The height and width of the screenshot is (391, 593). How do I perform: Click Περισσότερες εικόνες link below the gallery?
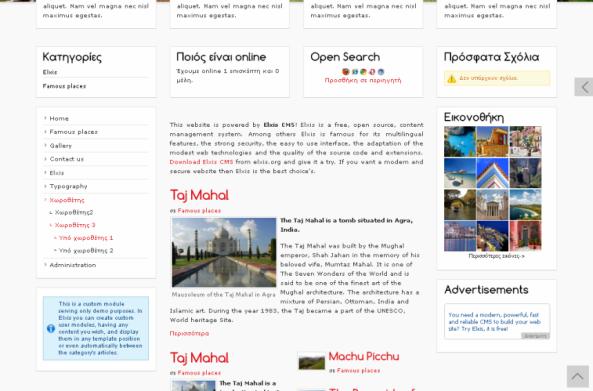pos(496,256)
